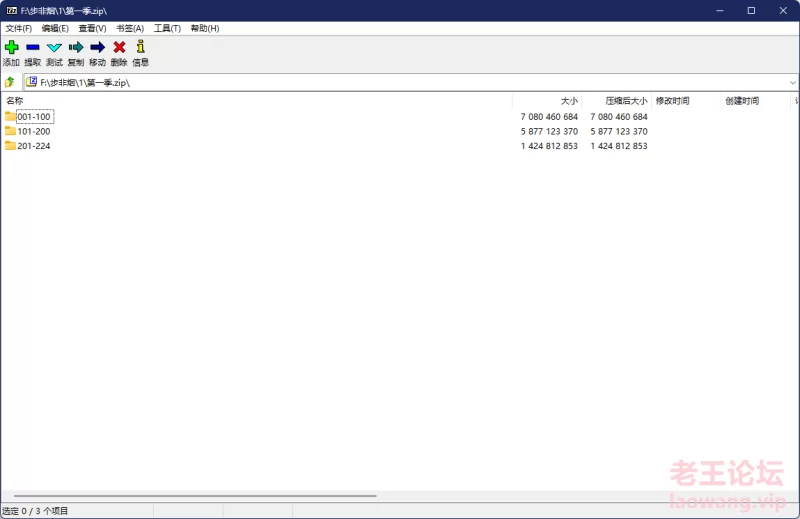Click the Move (移动) arrow icon
Viewport: 800px width, 519px height.
(x=97, y=47)
